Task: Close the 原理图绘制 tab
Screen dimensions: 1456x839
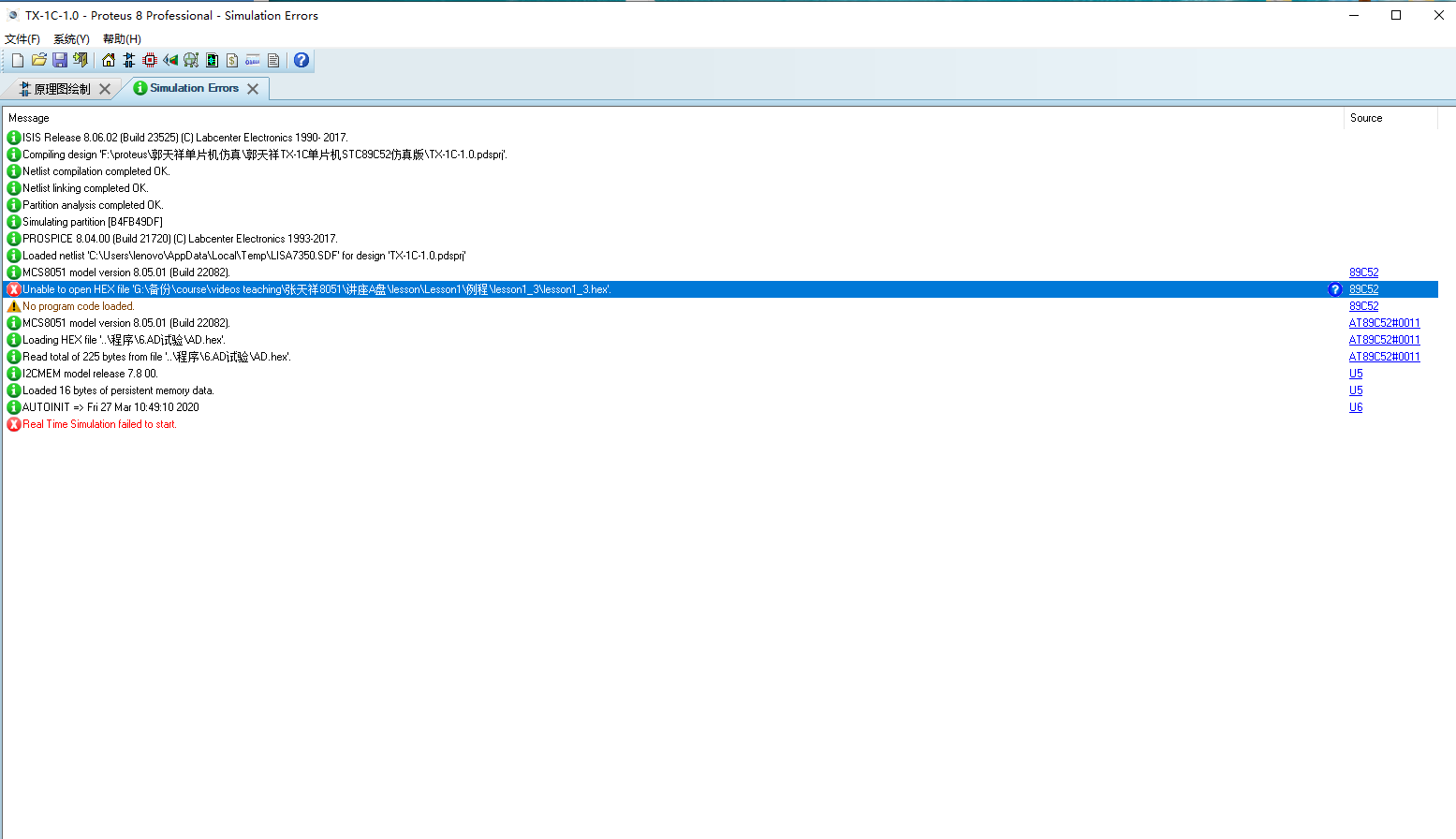Action: pos(105,89)
